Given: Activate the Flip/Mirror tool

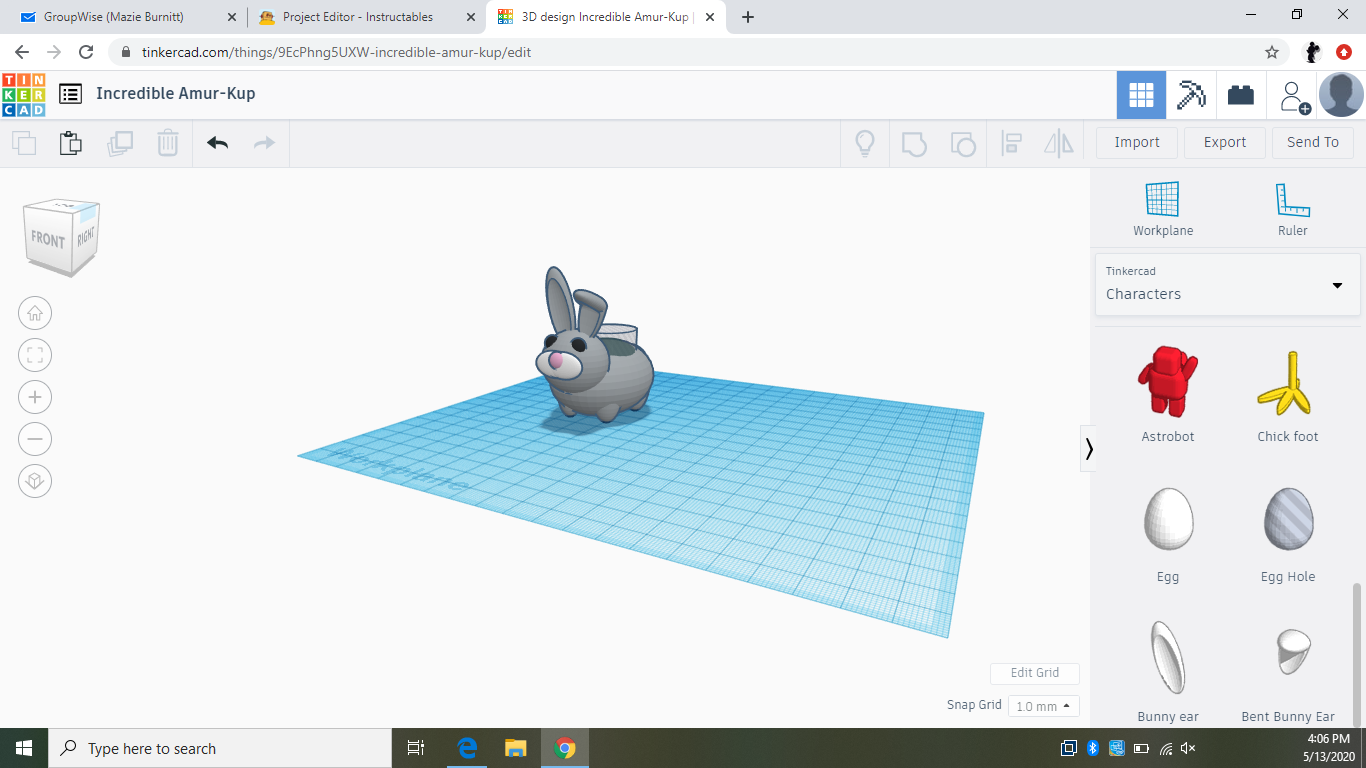Looking at the screenshot, I should click(1057, 143).
